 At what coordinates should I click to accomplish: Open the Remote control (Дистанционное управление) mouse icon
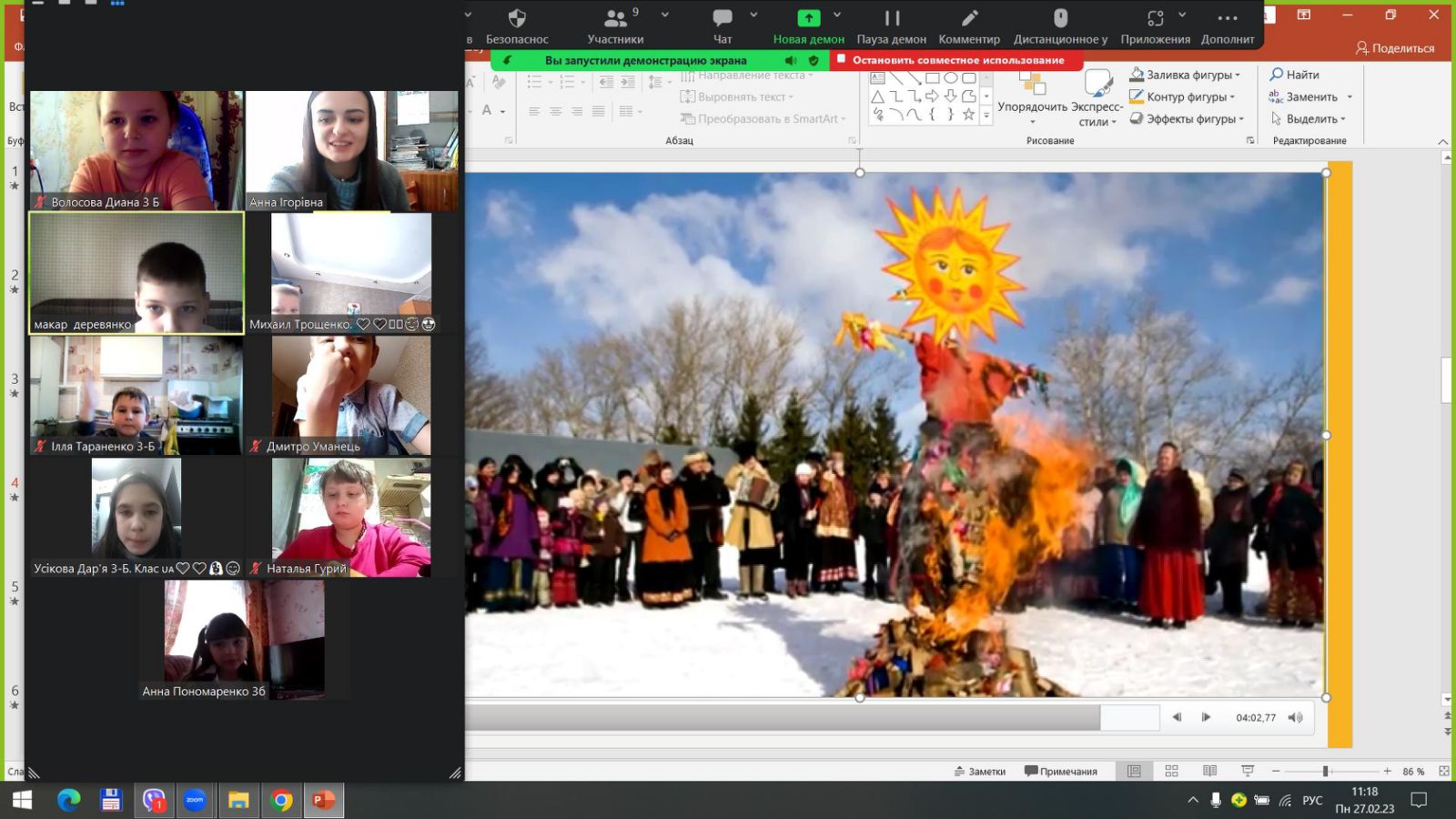[1060, 26]
